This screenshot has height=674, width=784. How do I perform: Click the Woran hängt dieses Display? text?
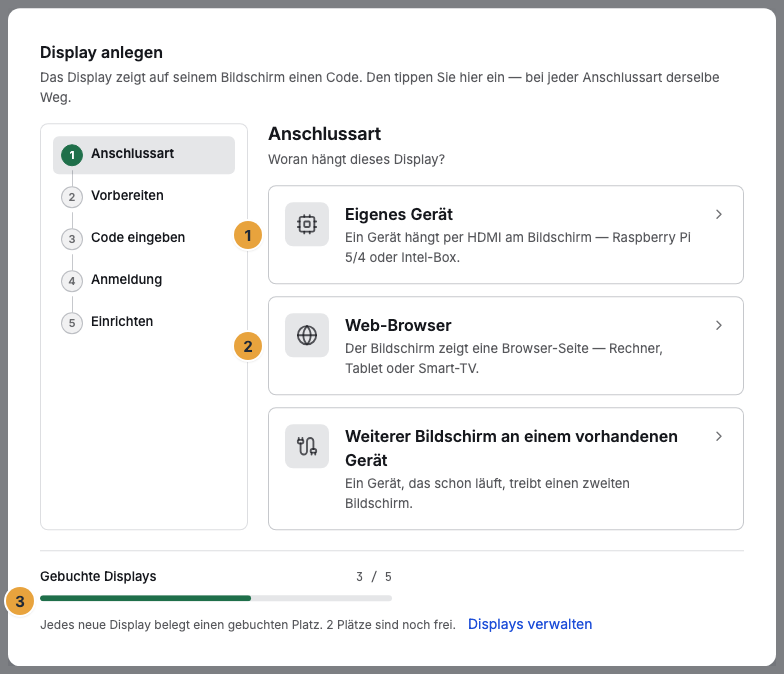(356, 160)
